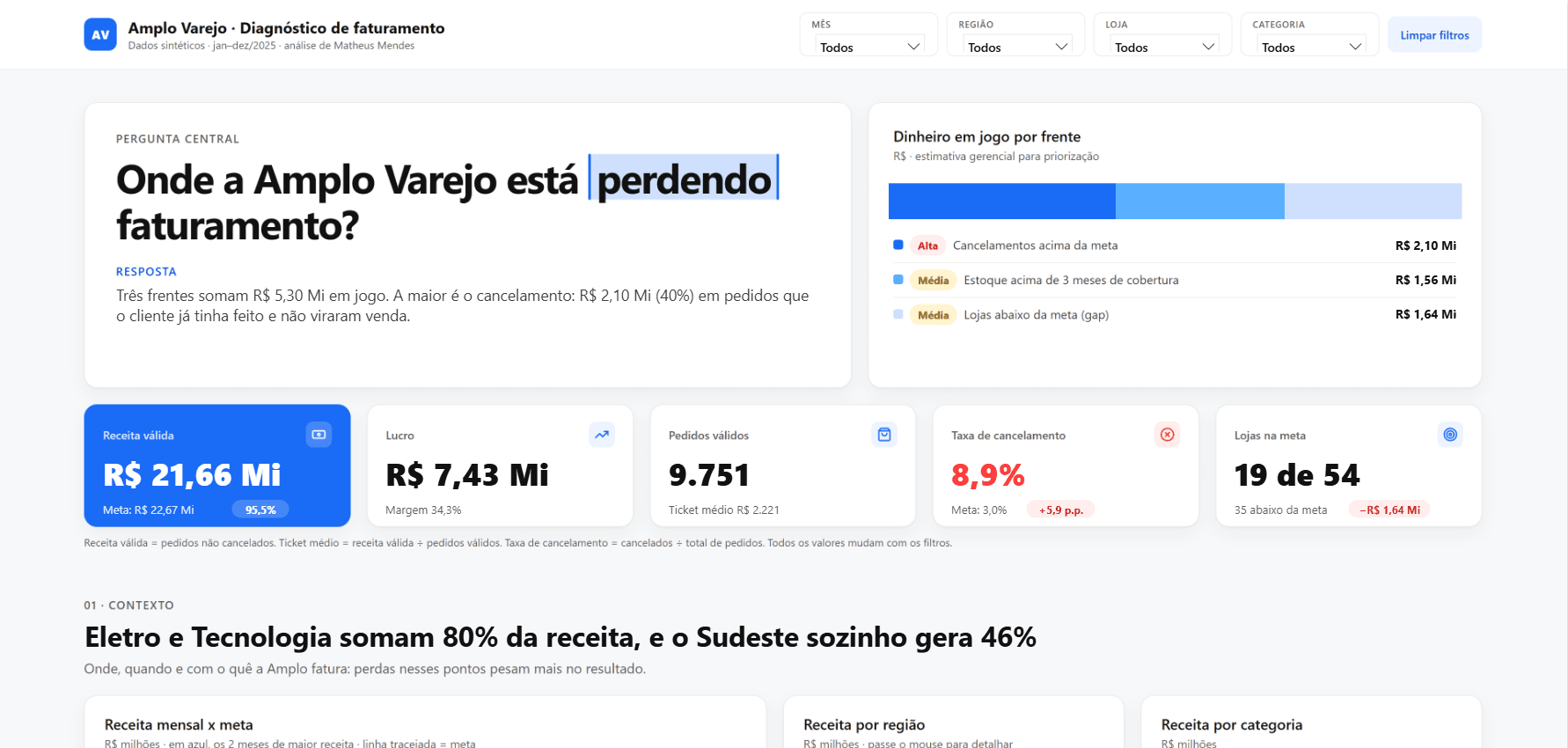Open the Categoria filter dropdown
The width and height of the screenshot is (1568, 748).
[x=1310, y=47]
